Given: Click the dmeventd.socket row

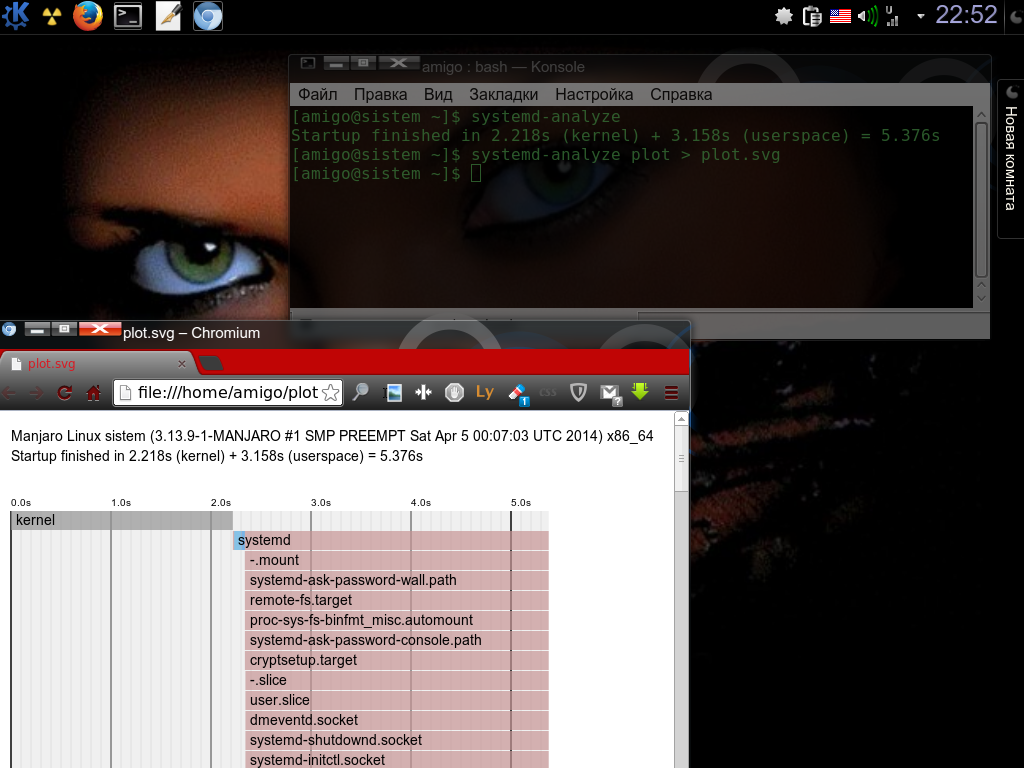Looking at the screenshot, I should (x=397, y=720).
